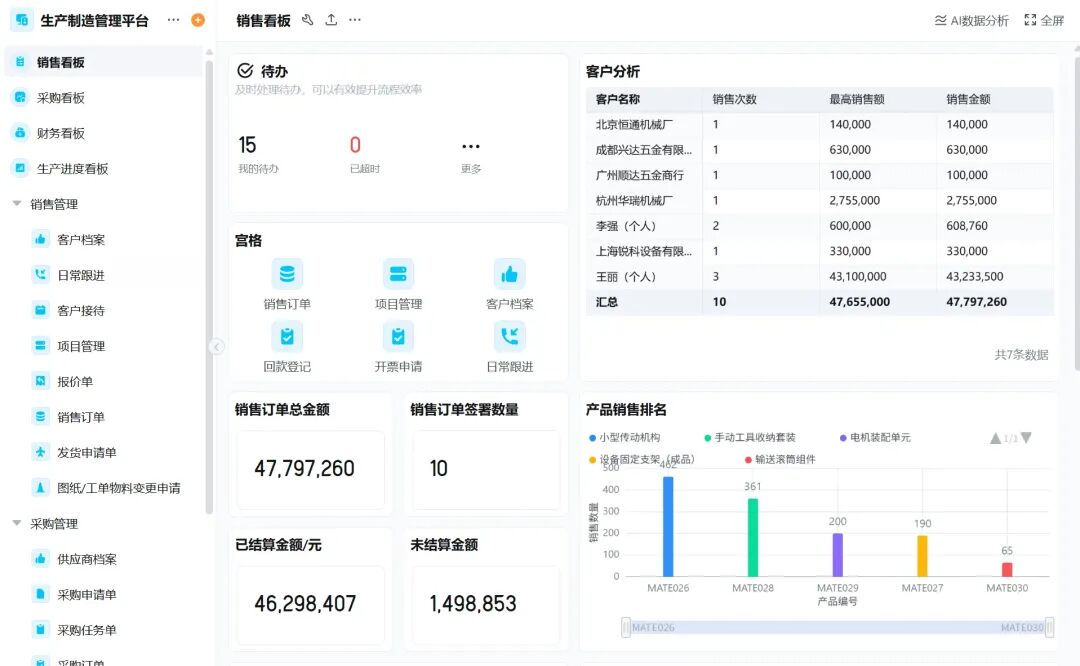Open the 项目管理 shortcut icon in 宫格

click(x=398, y=274)
